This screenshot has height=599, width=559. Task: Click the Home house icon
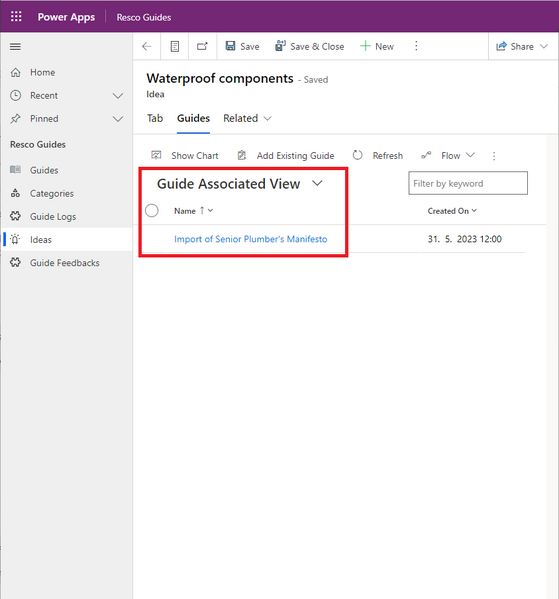point(15,72)
